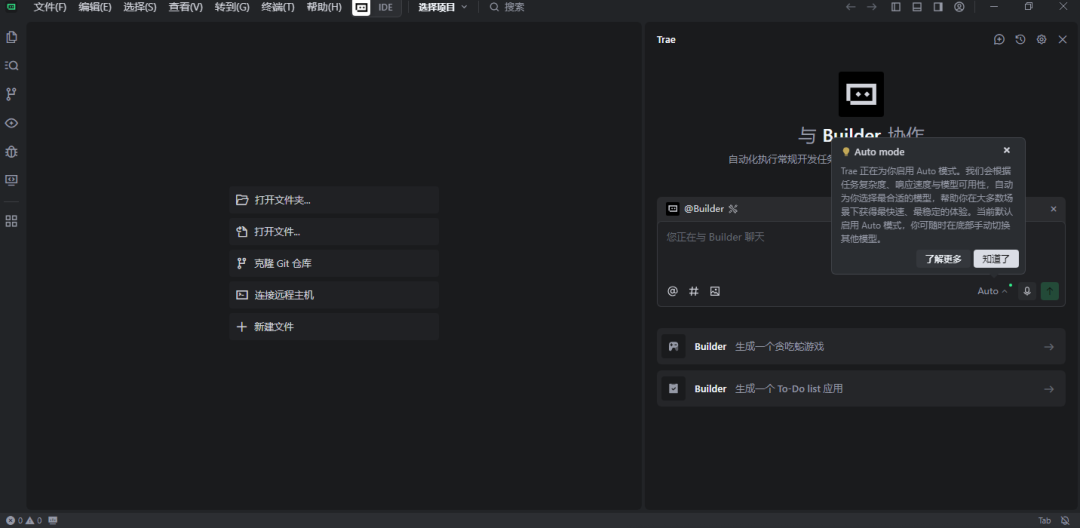Close the Auto mode tooltip
The image size is (1080, 528).
click(x=1006, y=150)
